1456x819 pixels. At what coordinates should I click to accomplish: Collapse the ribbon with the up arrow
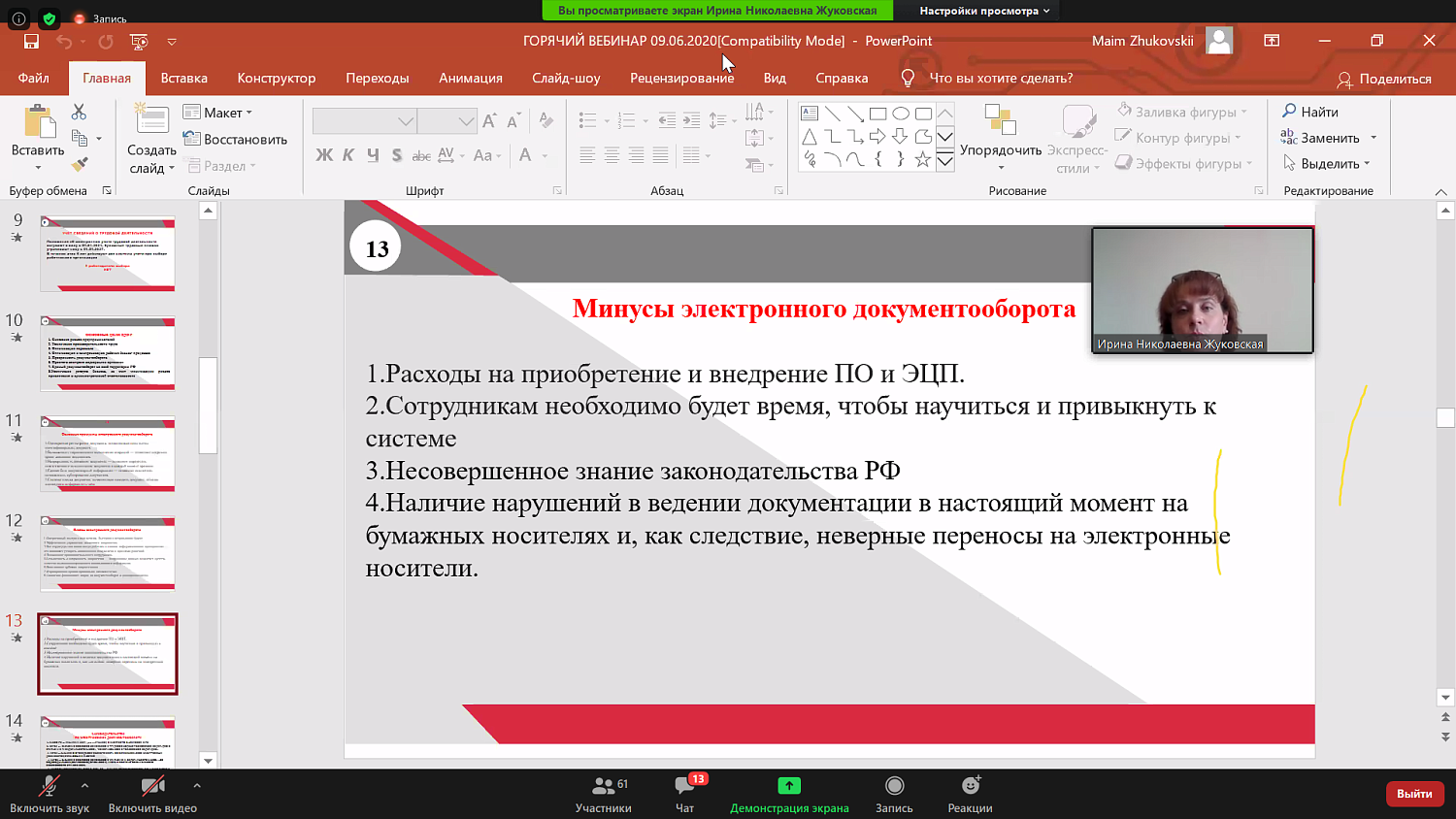click(x=1440, y=191)
